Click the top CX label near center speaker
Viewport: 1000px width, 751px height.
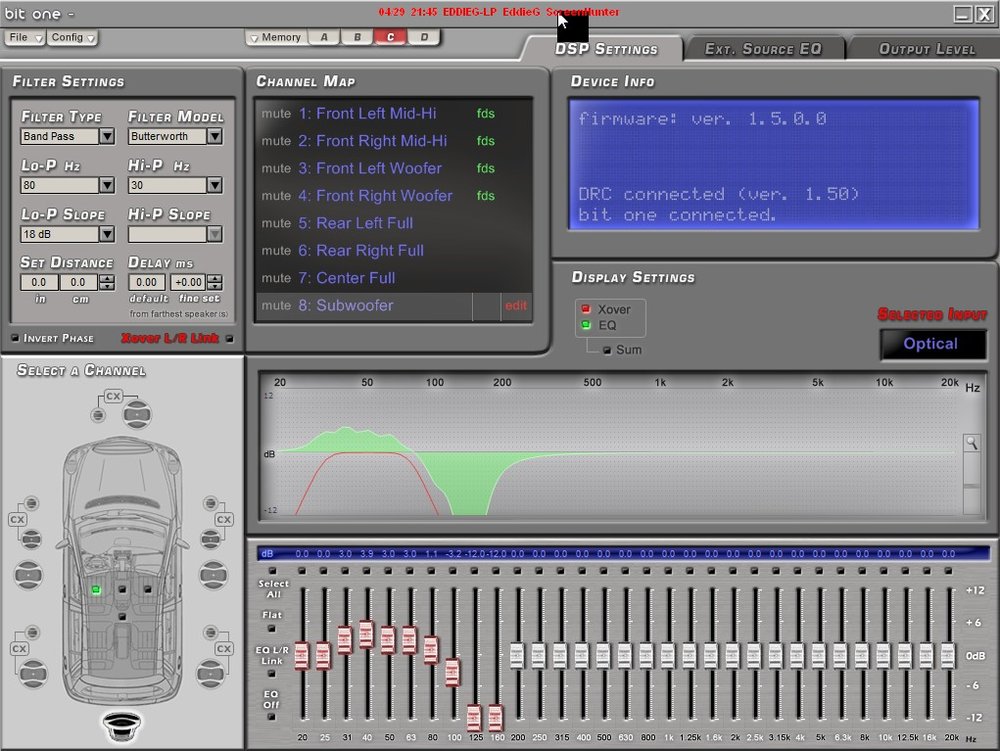pyautogui.click(x=113, y=396)
